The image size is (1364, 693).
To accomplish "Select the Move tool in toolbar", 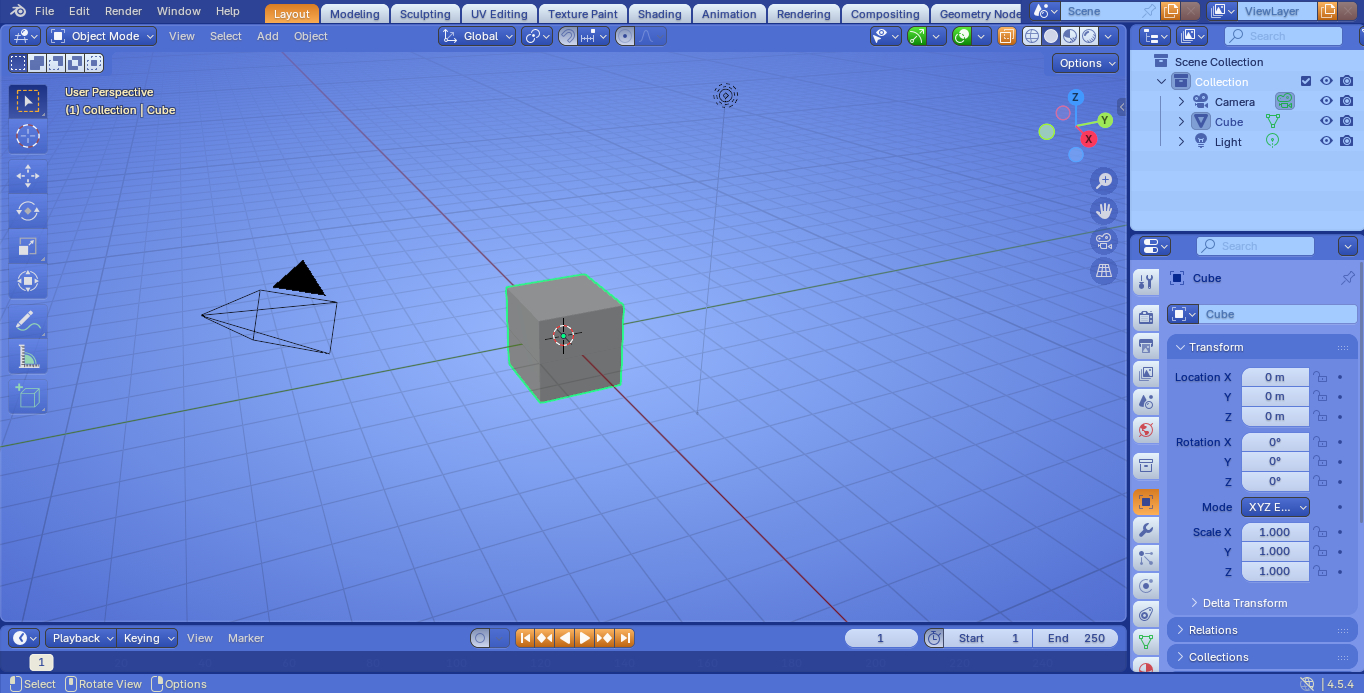I will [x=28, y=177].
